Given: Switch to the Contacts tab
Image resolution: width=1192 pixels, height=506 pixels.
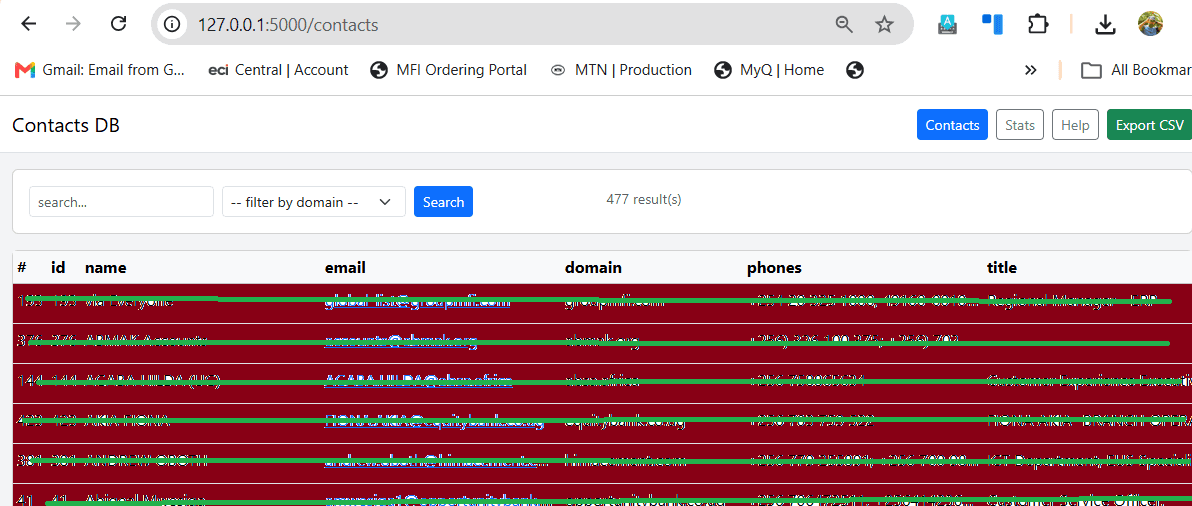Looking at the screenshot, I should pyautogui.click(x=953, y=125).
